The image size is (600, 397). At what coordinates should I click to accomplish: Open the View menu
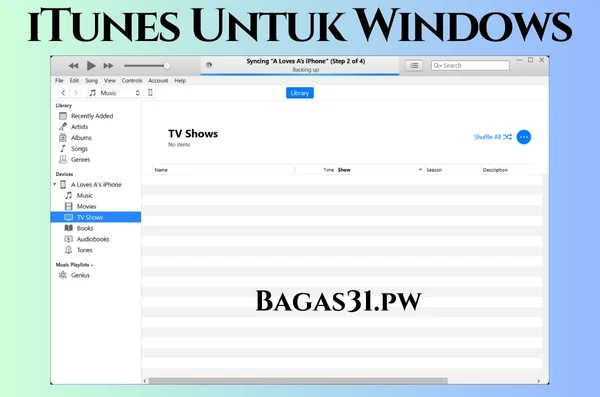[x=110, y=80]
